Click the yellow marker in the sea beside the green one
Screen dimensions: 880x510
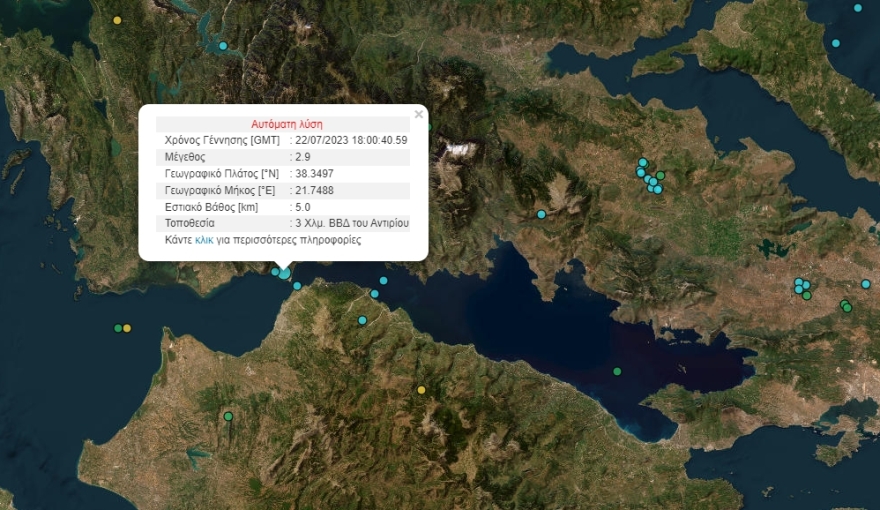[x=127, y=328]
